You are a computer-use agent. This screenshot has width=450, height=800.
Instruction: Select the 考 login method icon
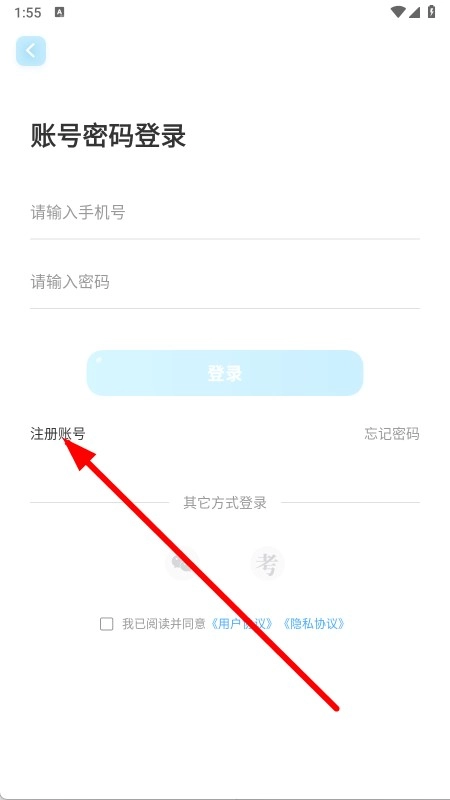coord(267,564)
